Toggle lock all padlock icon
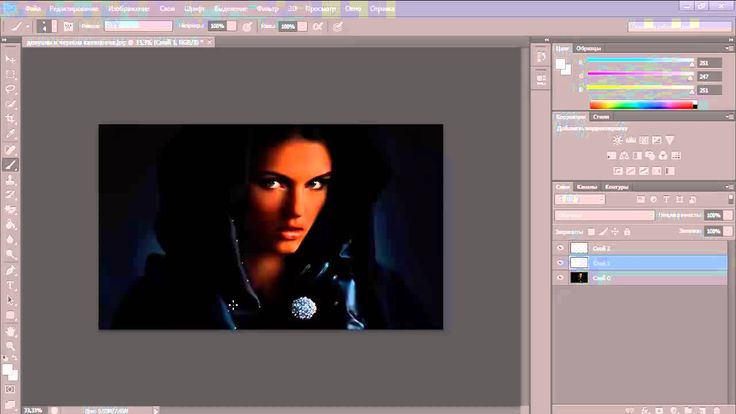Screen dimensions: 736x414 point(627,231)
